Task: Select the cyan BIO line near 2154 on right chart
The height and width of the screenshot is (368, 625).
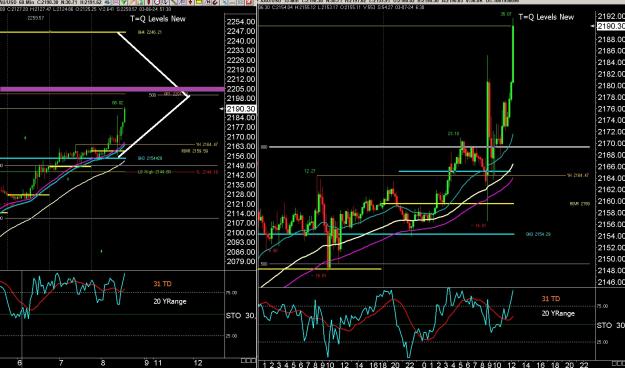Action: point(386,234)
